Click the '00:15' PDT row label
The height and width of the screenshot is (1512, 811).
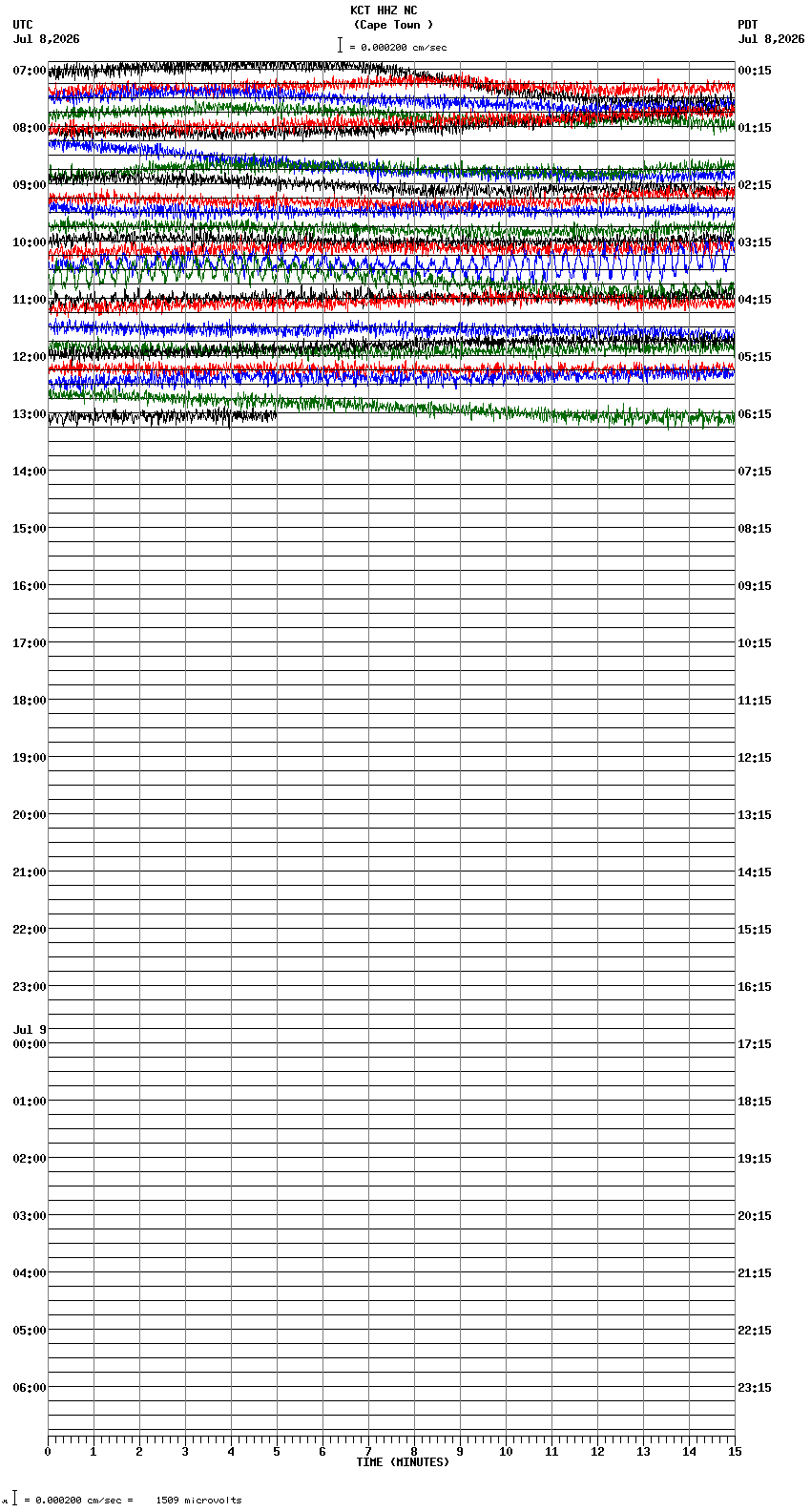(x=755, y=71)
